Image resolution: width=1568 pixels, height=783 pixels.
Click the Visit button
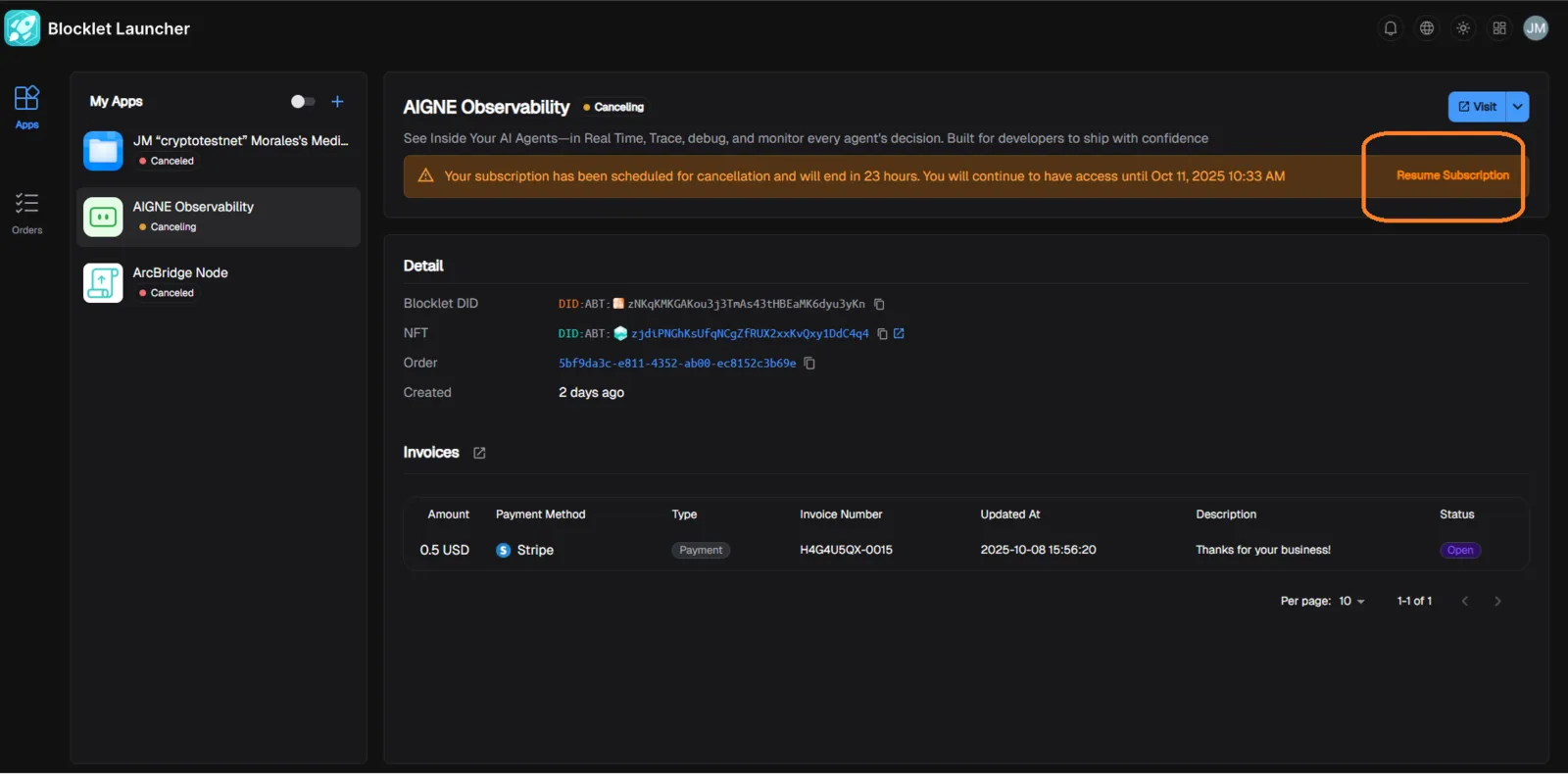(x=1477, y=107)
